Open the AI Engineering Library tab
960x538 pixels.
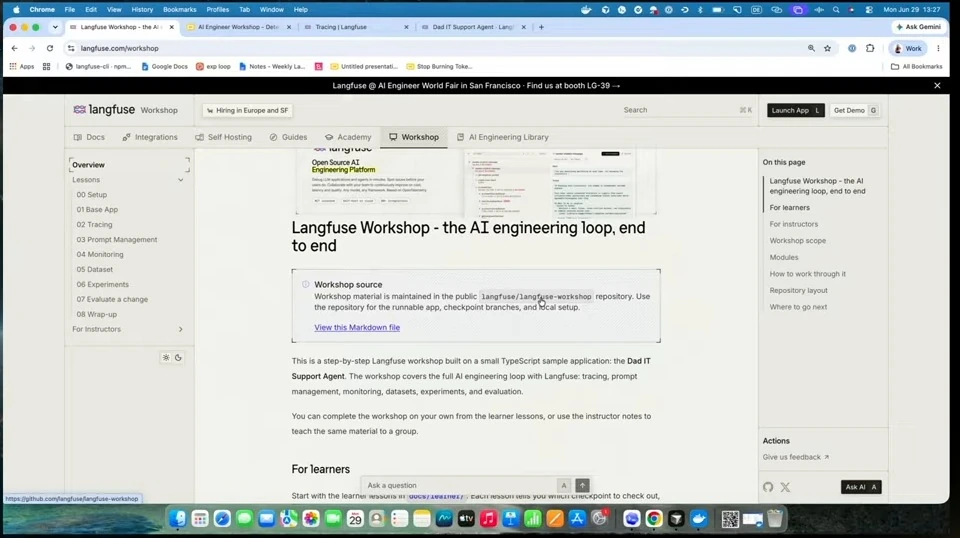(x=502, y=137)
